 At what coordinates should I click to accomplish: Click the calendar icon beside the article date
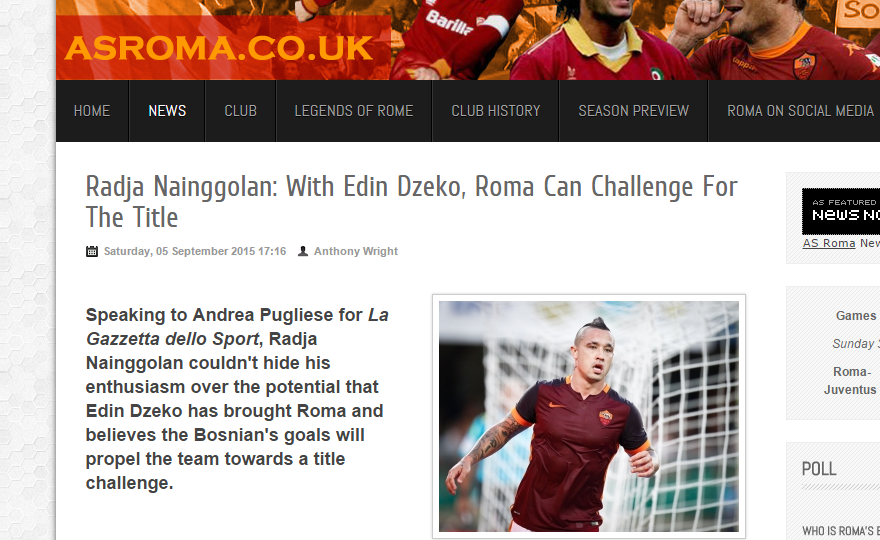click(x=91, y=251)
